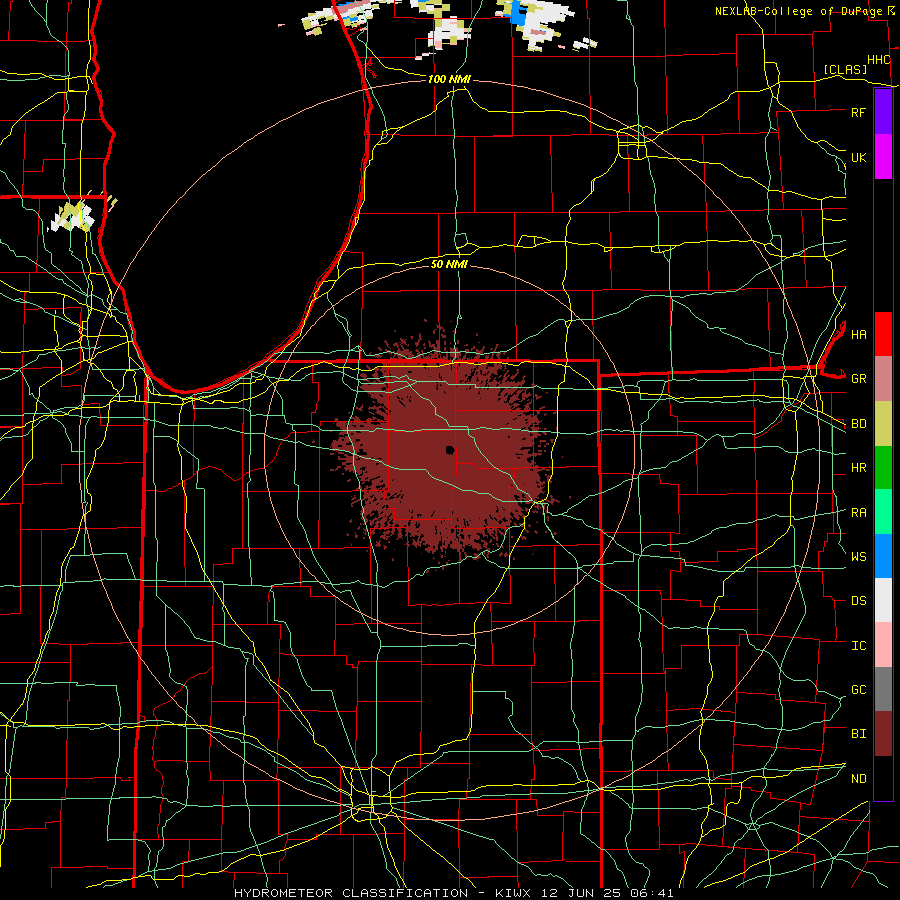This screenshot has height=900, width=900.
Task: Click the HHC product label
Action: tap(879, 60)
